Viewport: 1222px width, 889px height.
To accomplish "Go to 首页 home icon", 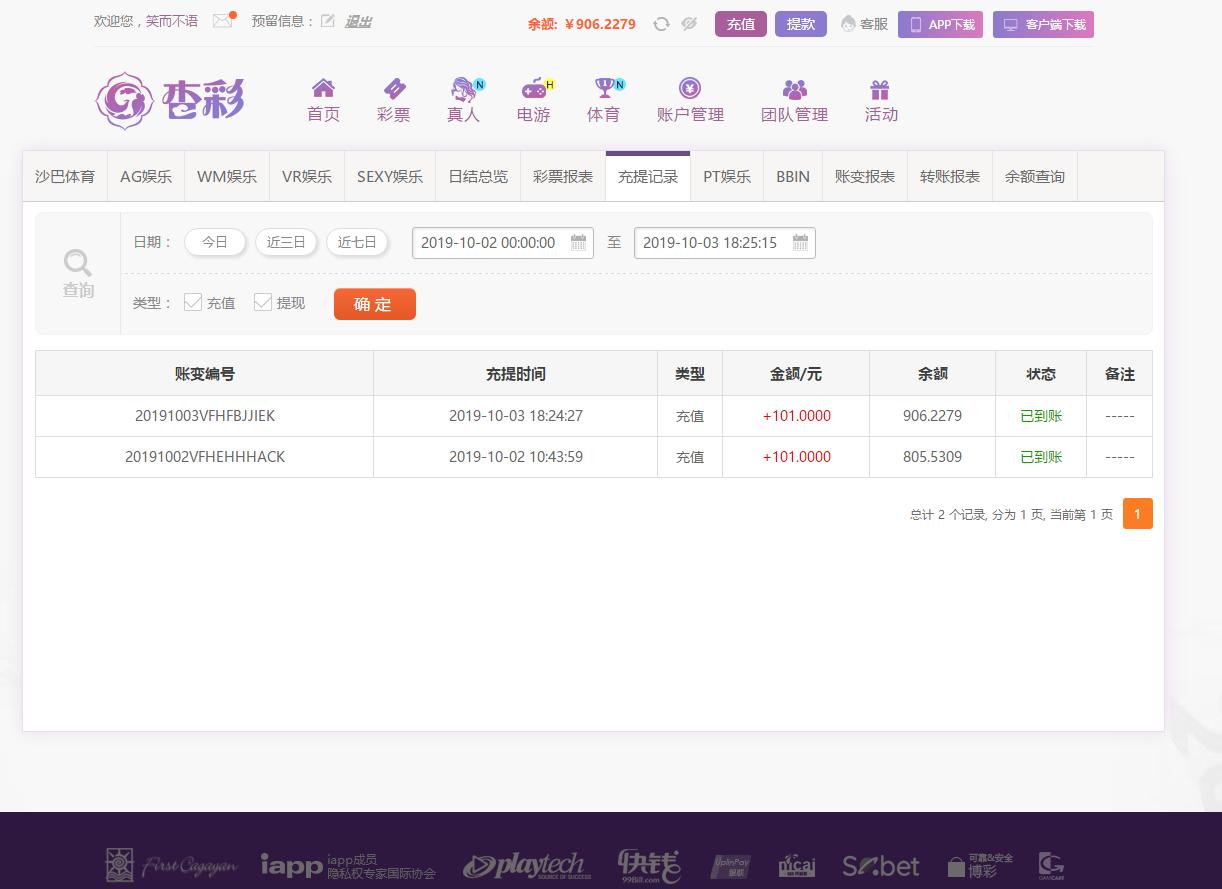I will tap(323, 89).
